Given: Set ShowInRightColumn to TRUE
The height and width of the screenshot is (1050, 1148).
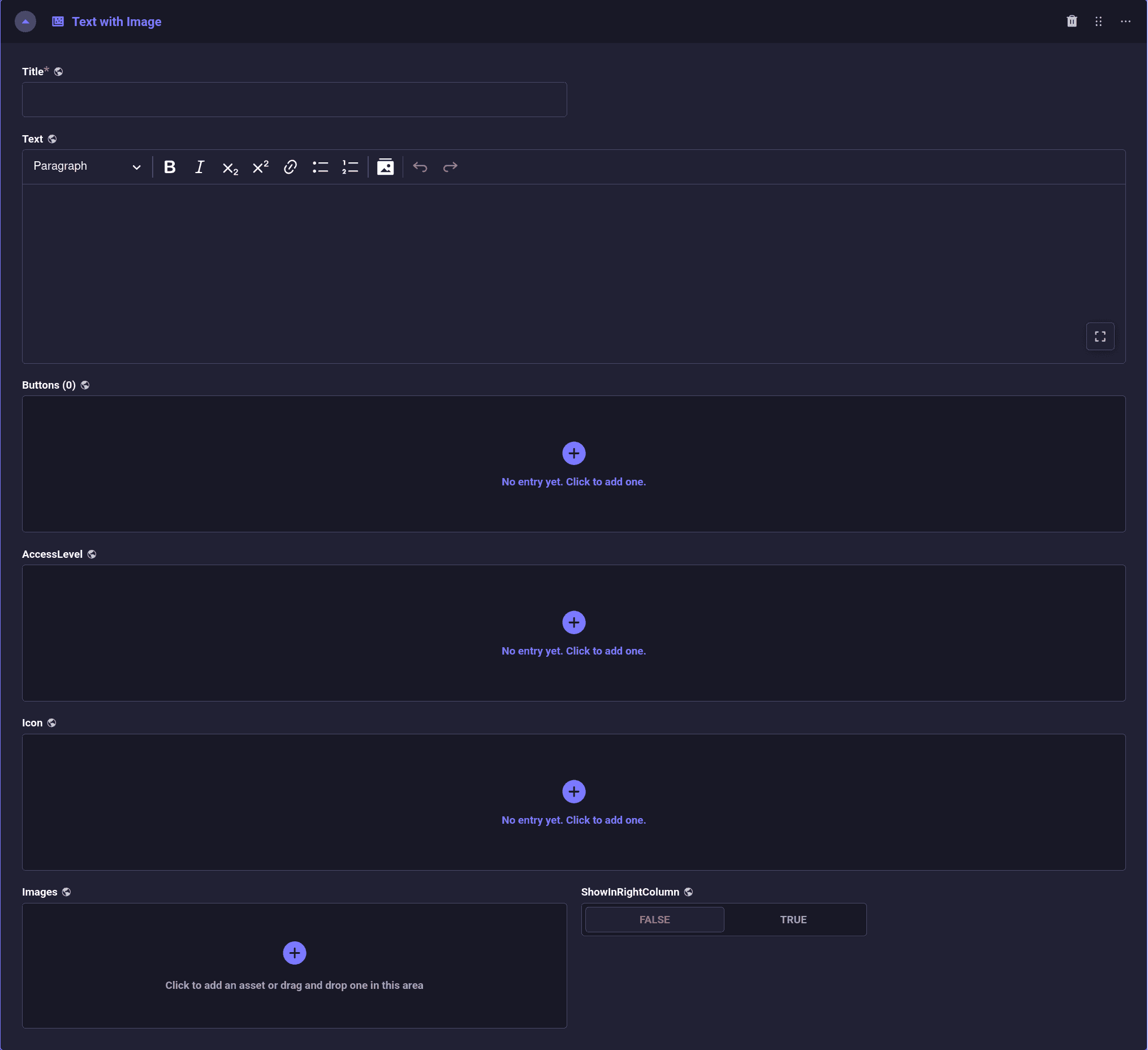Looking at the screenshot, I should pyautogui.click(x=793, y=919).
